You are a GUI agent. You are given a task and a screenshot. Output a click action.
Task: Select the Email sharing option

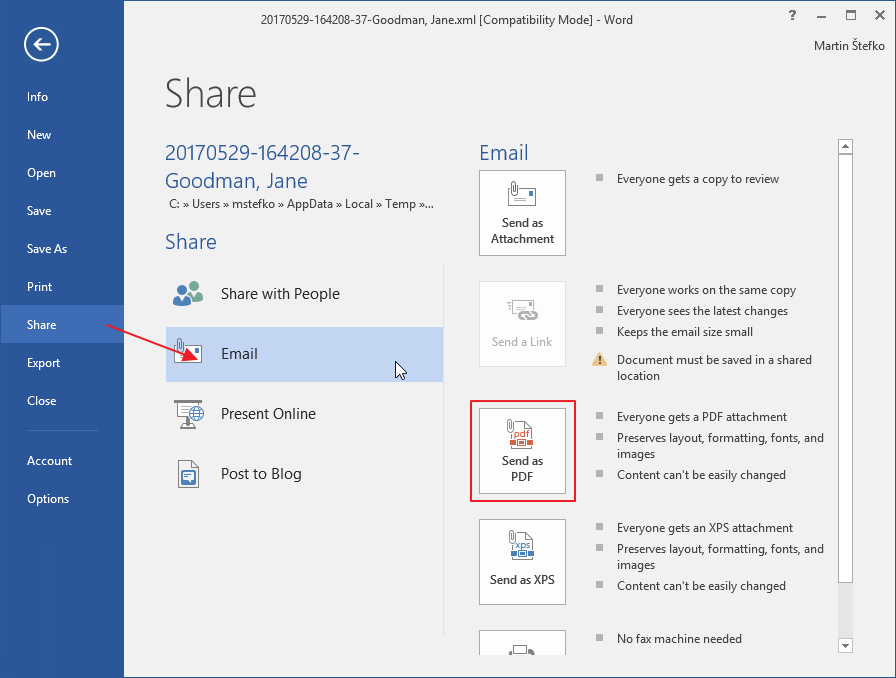click(304, 354)
